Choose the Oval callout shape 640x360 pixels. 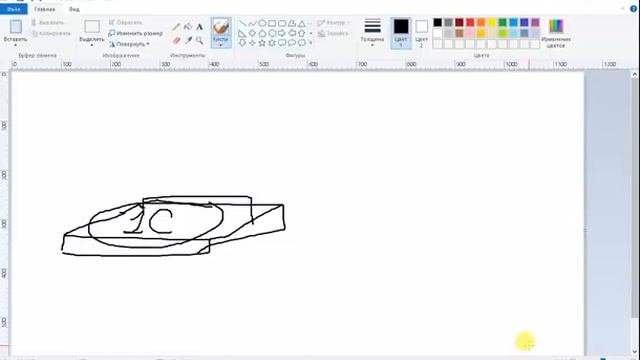pos(291,42)
